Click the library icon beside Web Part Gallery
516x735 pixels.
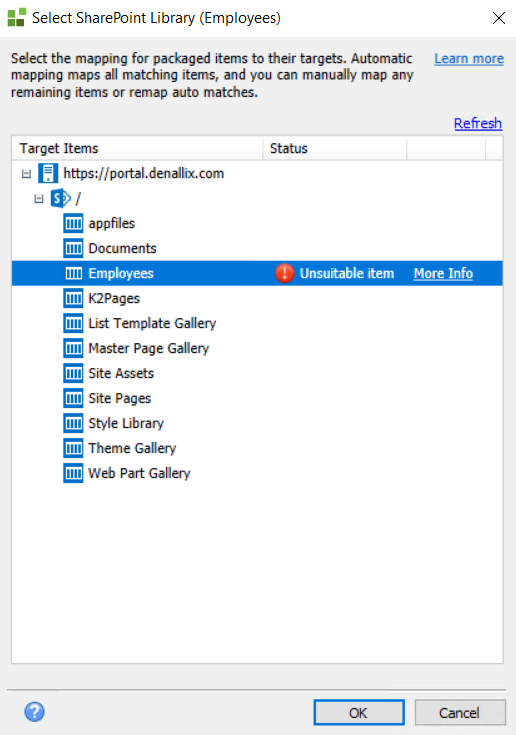click(x=73, y=473)
